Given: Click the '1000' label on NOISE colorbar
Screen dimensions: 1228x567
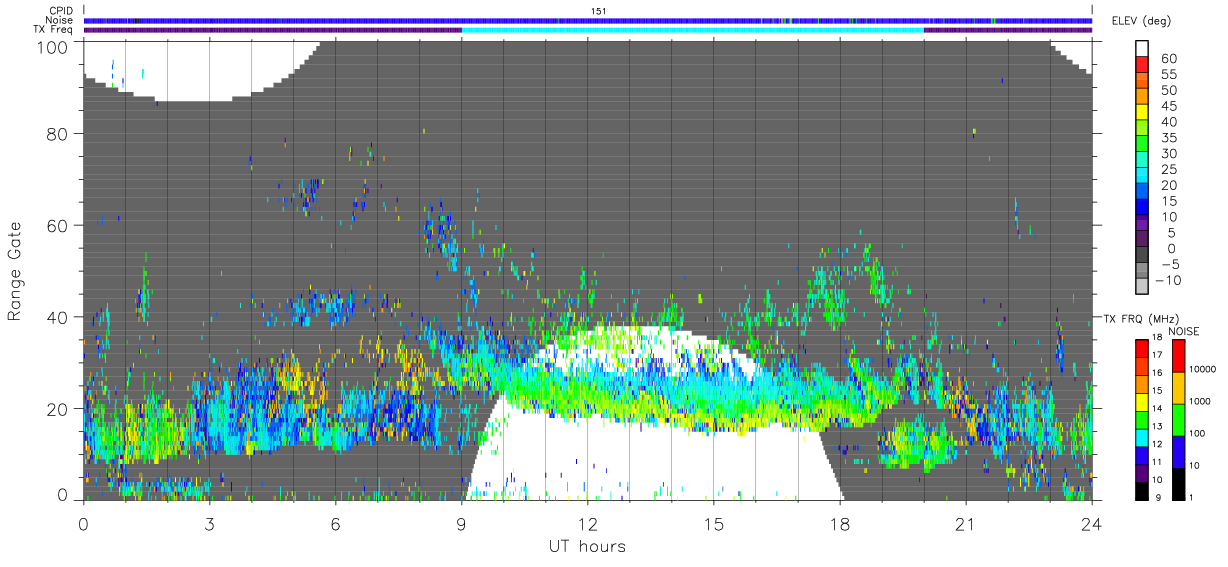Looking at the screenshot, I should pos(1198,403).
